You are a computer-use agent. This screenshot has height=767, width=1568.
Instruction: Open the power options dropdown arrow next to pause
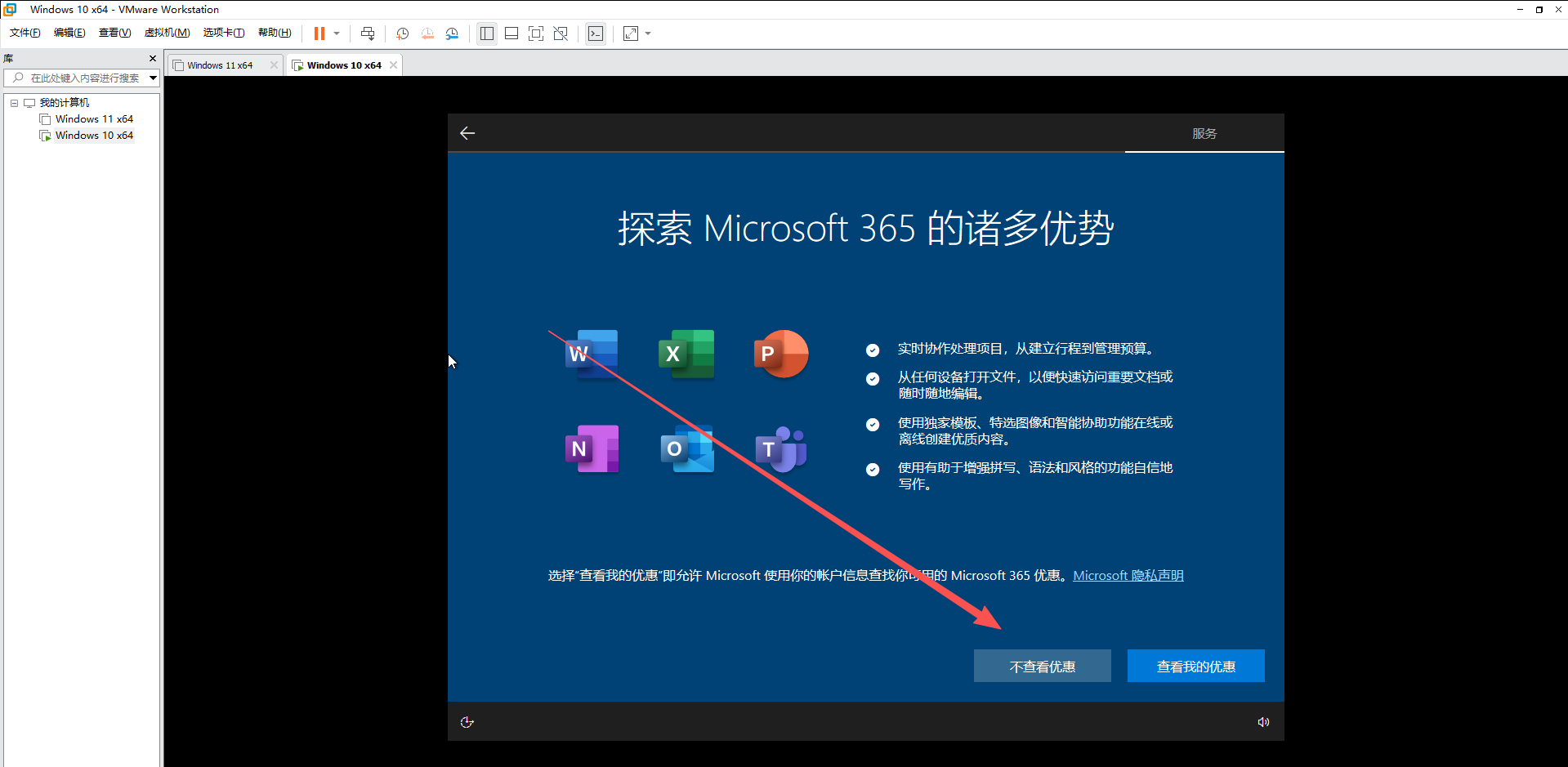click(x=337, y=33)
